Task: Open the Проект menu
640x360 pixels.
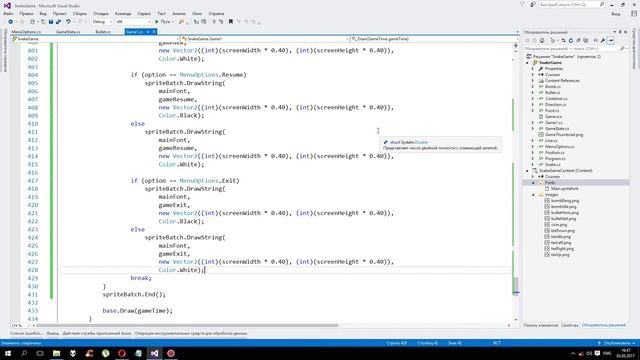Action: click(60, 13)
